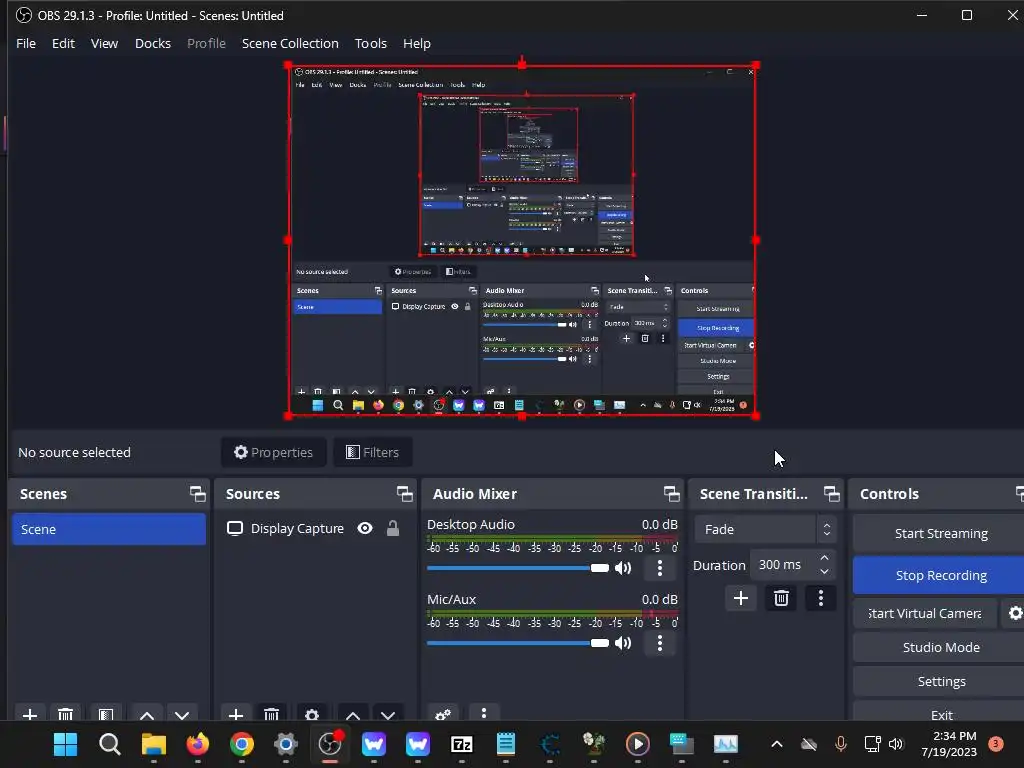Move source up in Sources toolbar
Viewport: 1024px width, 768px height.
[353, 714]
